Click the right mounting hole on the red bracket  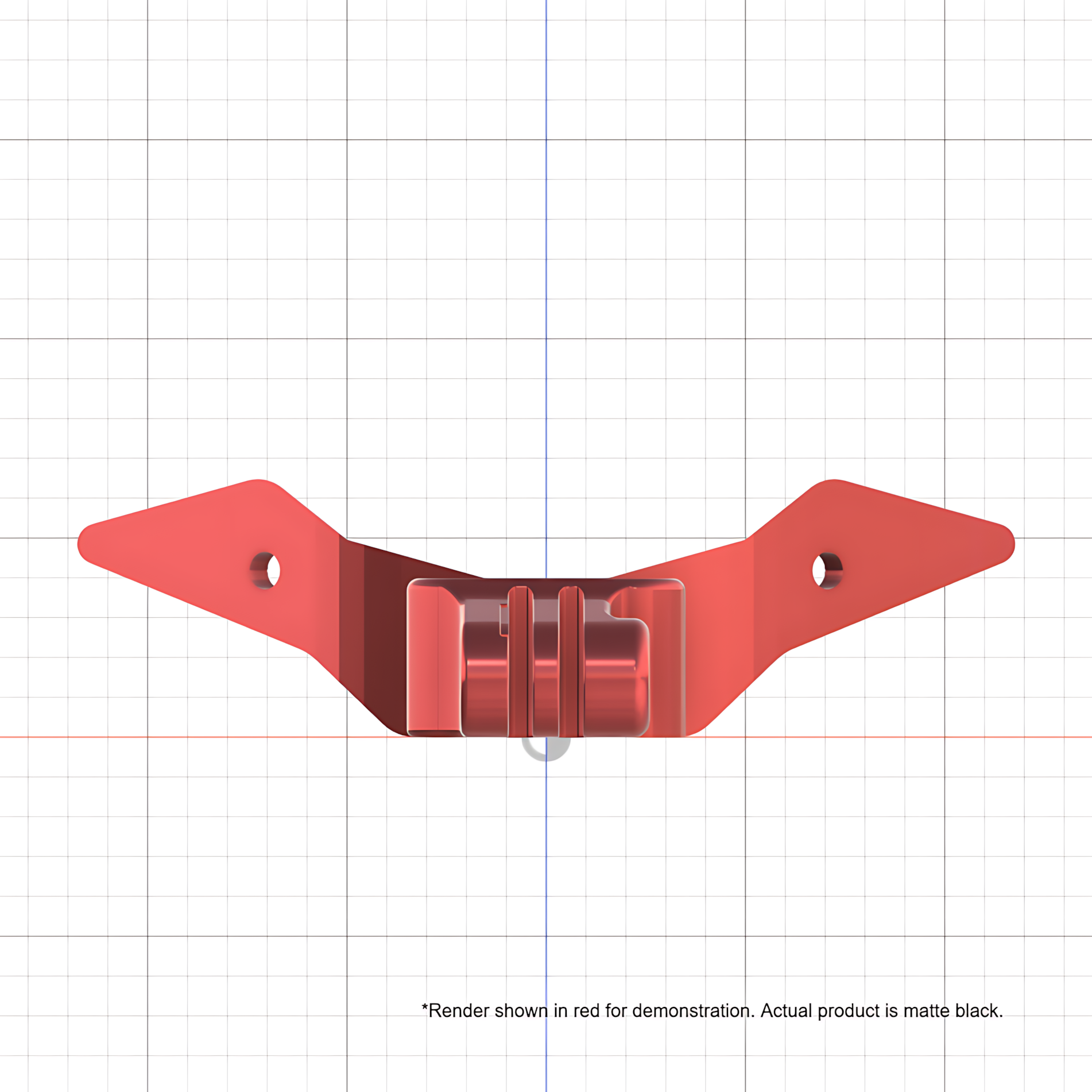point(827,570)
